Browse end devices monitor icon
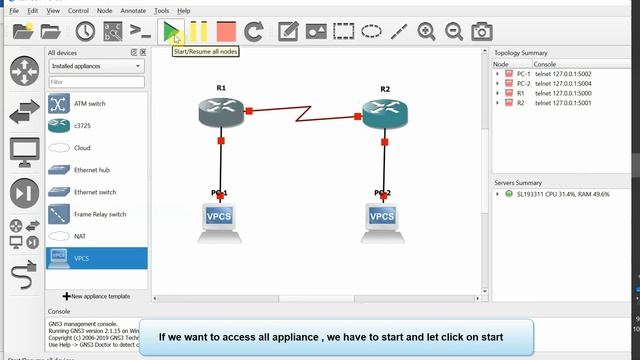Screen dimensions: 640x360 tap(24, 152)
